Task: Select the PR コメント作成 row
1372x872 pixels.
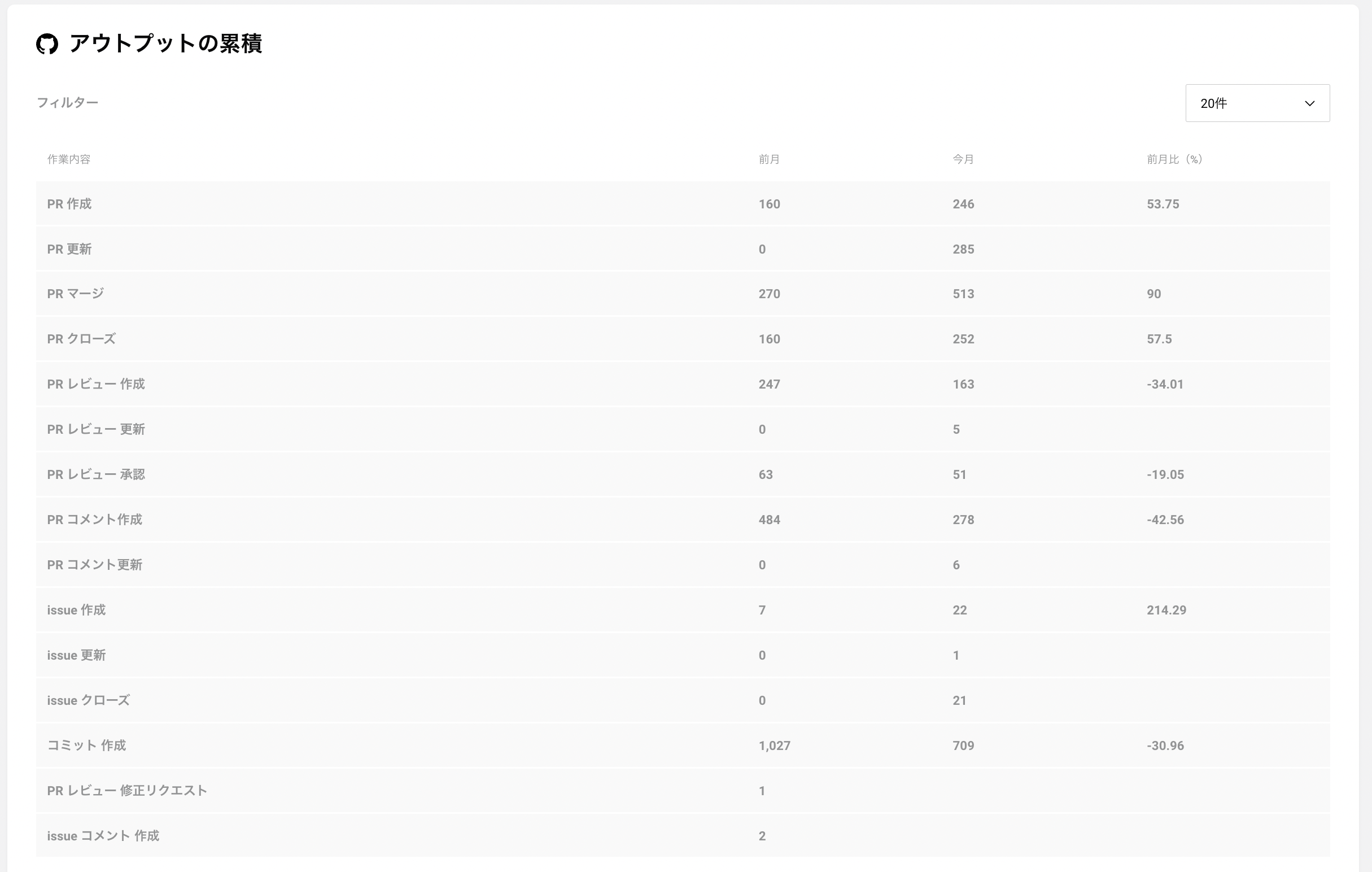Action: click(683, 520)
